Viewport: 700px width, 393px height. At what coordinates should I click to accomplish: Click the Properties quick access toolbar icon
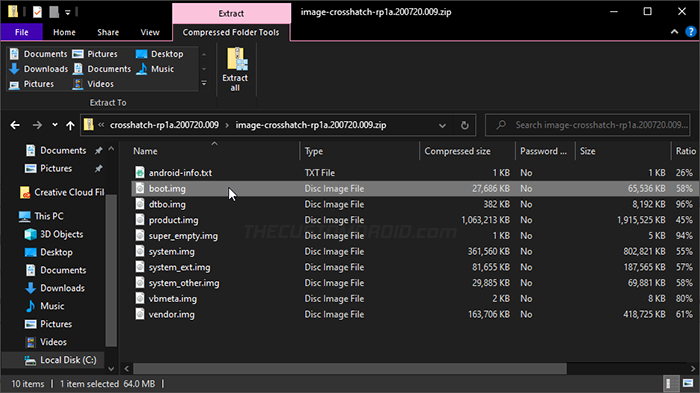[x=38, y=12]
